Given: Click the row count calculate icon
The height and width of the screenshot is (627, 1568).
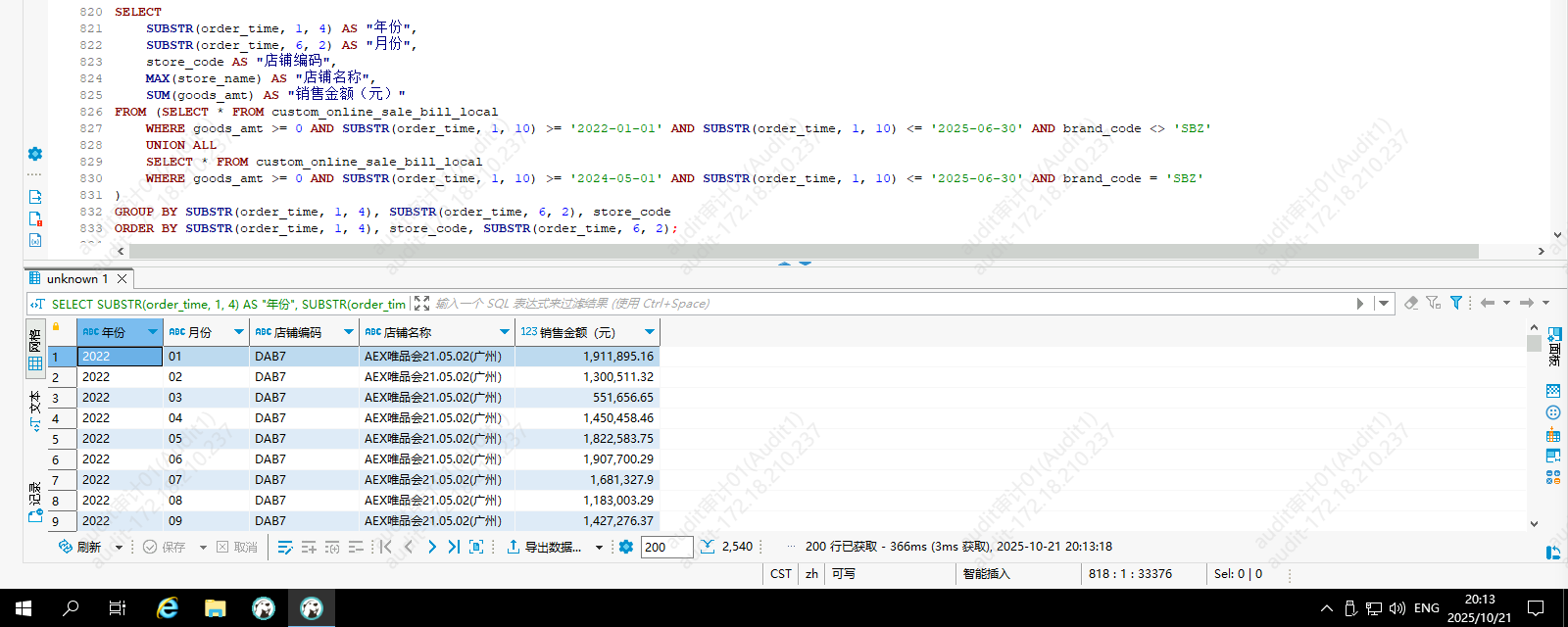Looking at the screenshot, I should coord(708,547).
